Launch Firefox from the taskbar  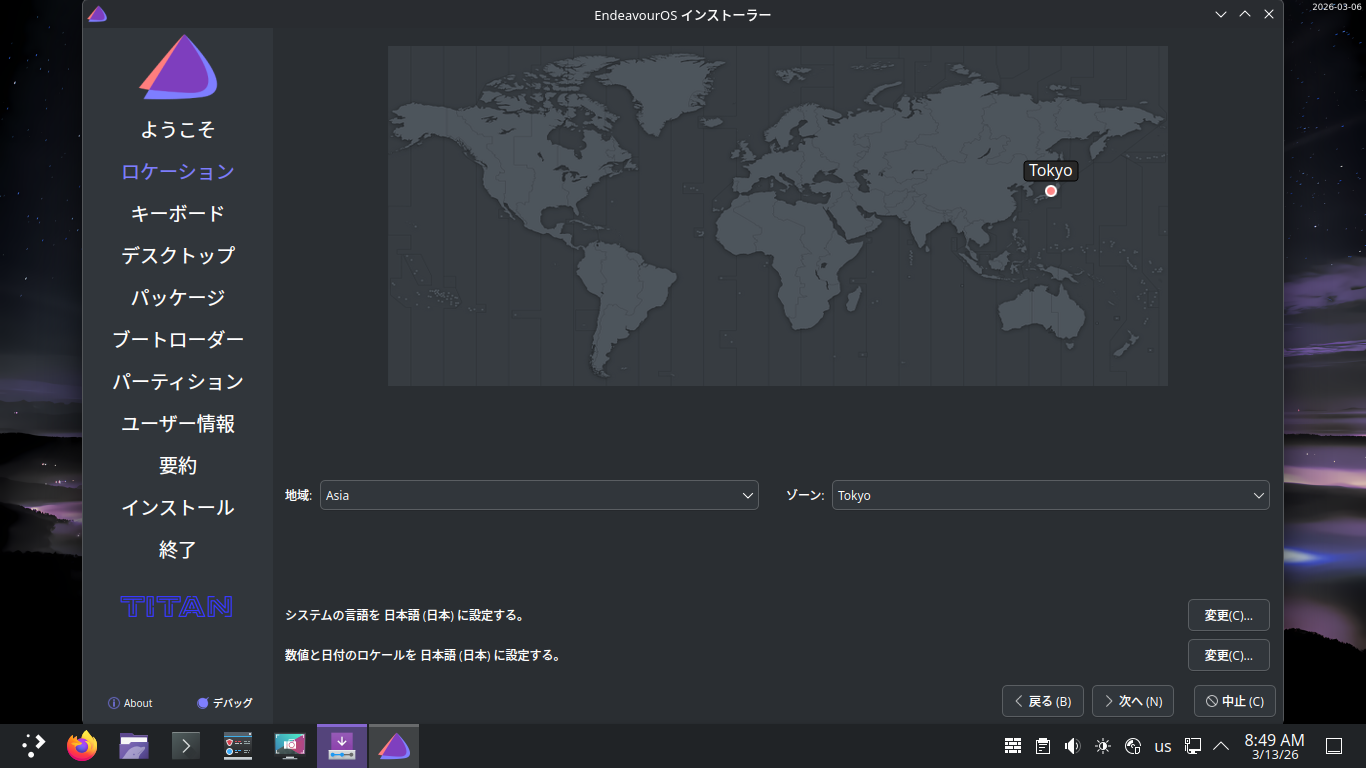82,745
